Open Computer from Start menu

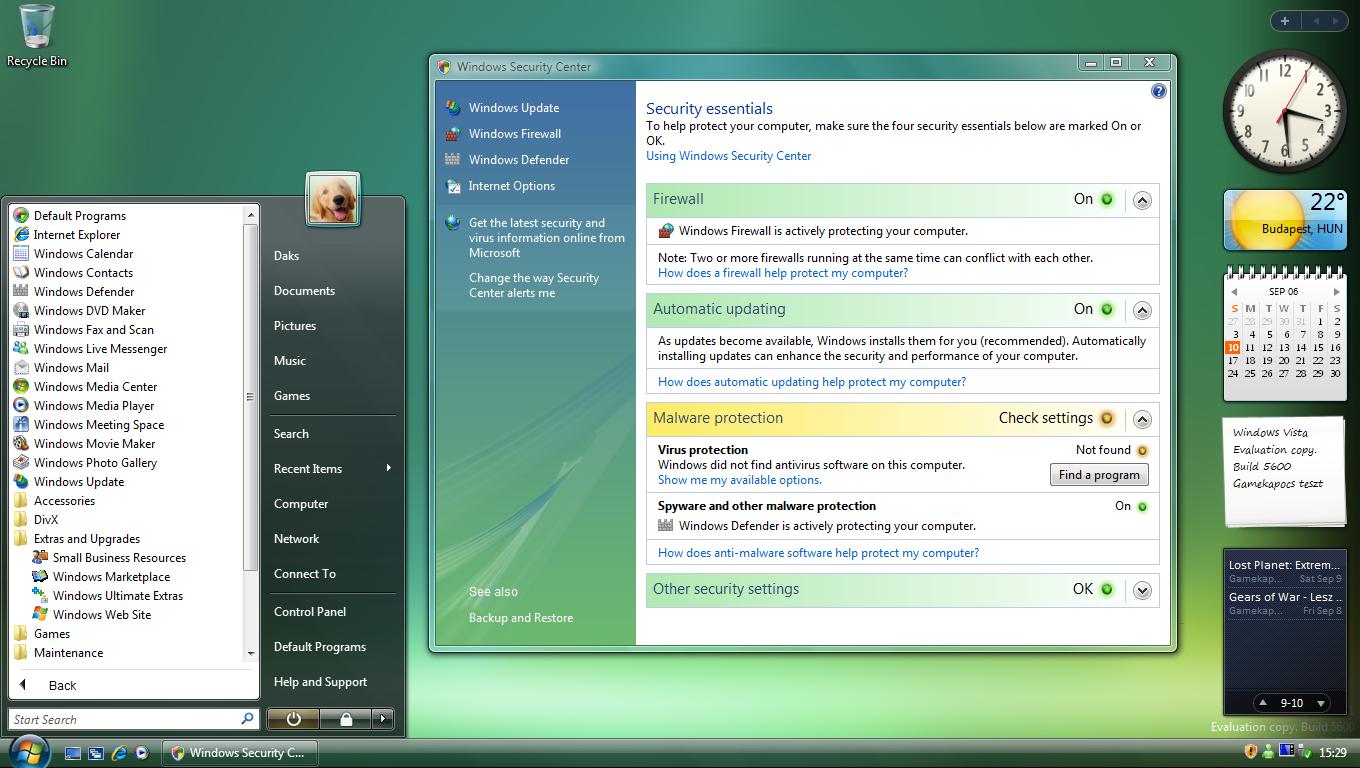(x=301, y=503)
